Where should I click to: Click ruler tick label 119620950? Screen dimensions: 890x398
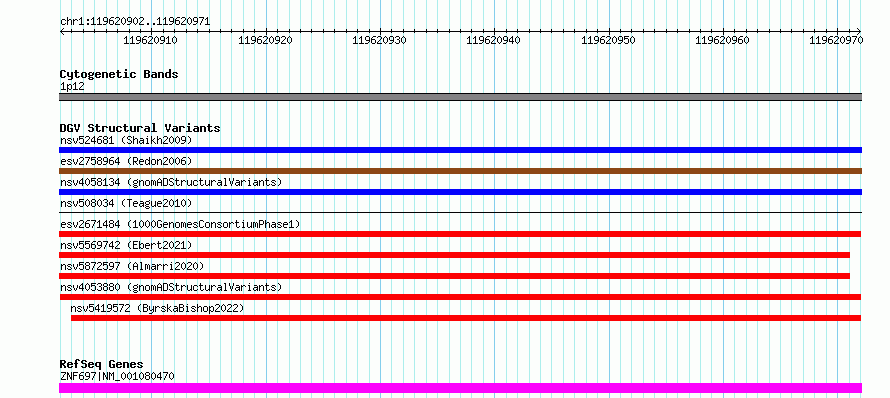point(608,40)
